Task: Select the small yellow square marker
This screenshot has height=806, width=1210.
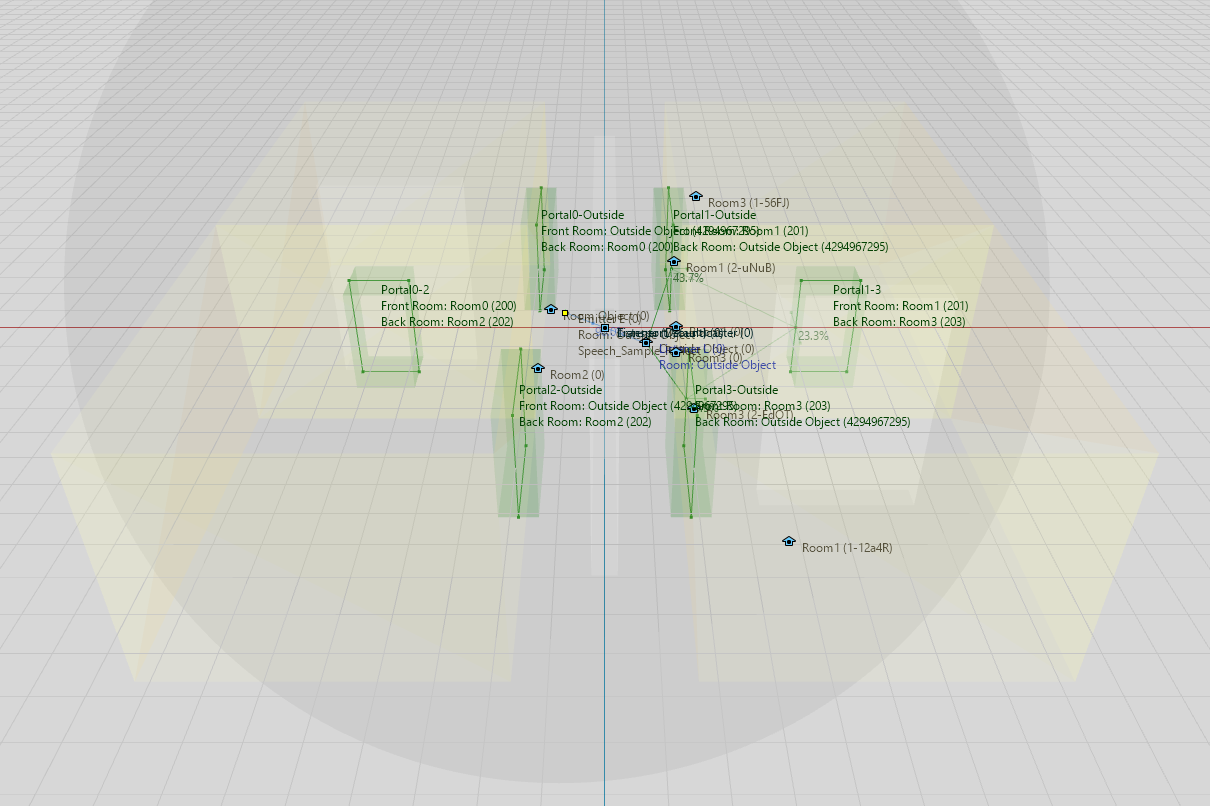Action: pos(565,313)
